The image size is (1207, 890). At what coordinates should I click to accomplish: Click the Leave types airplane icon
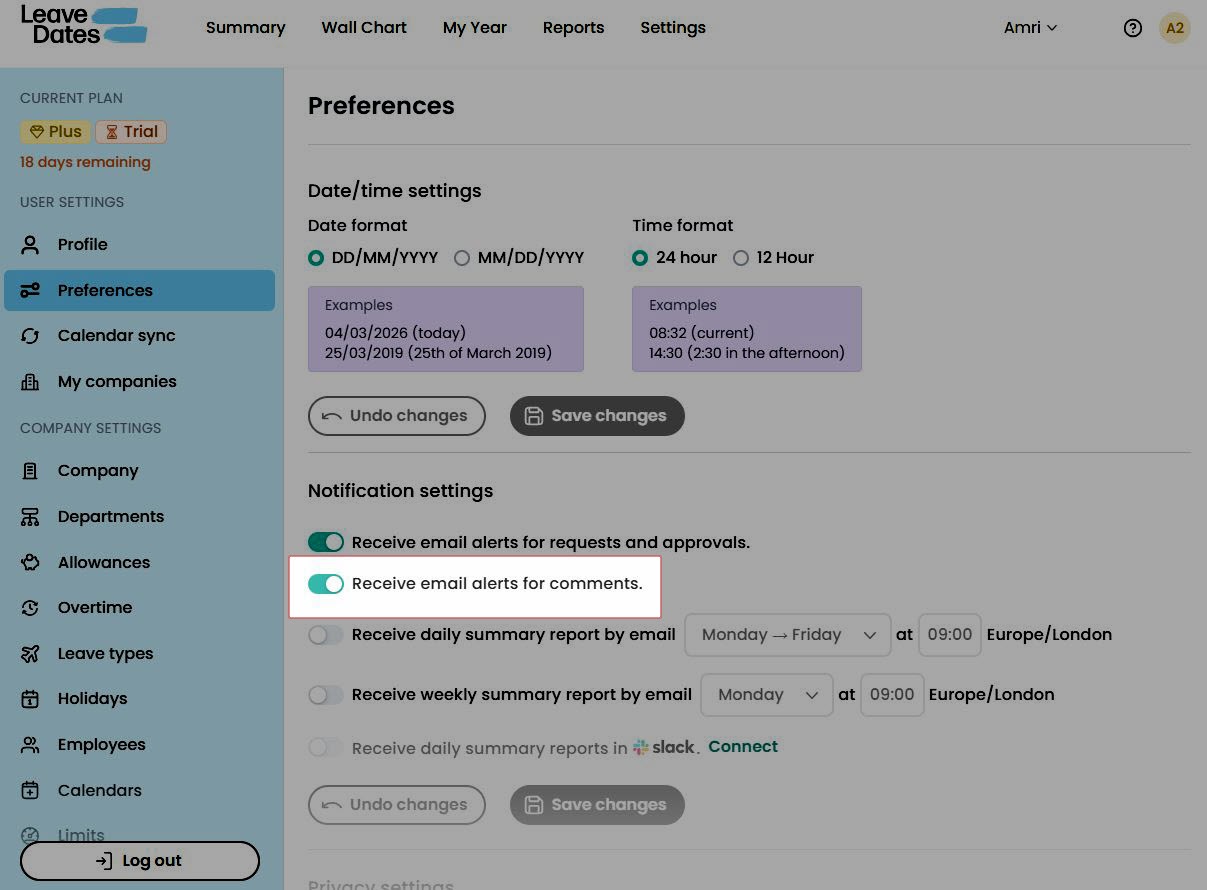point(30,654)
